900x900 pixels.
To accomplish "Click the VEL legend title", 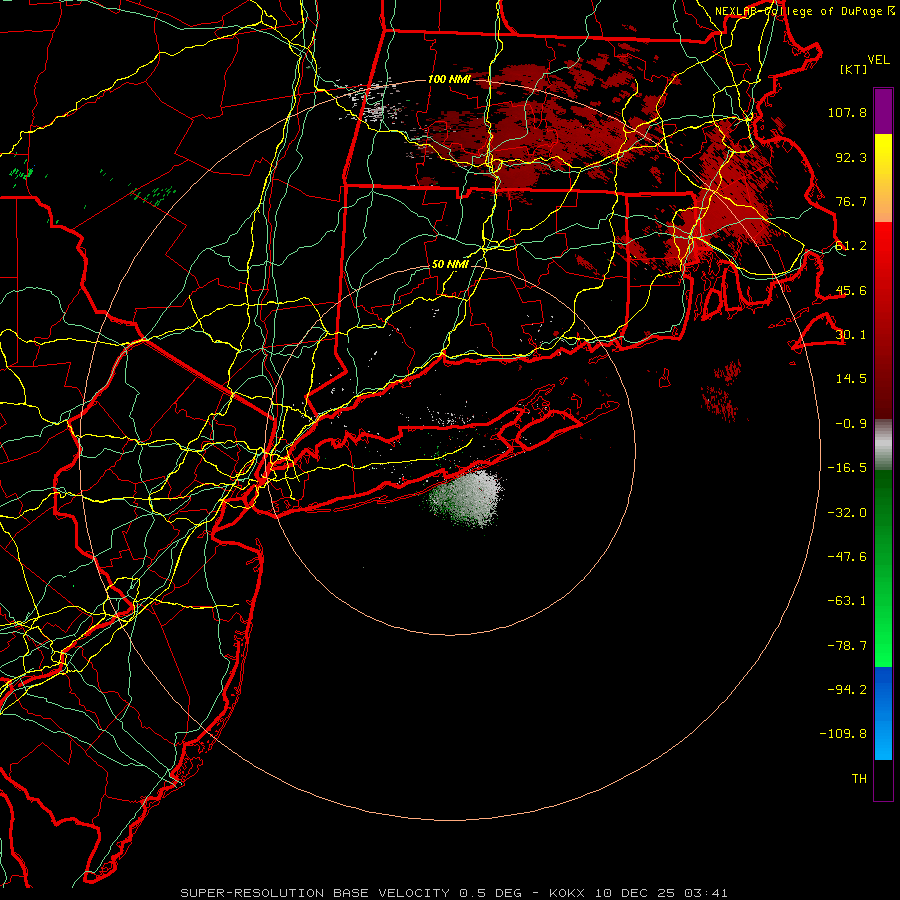I will [878, 59].
